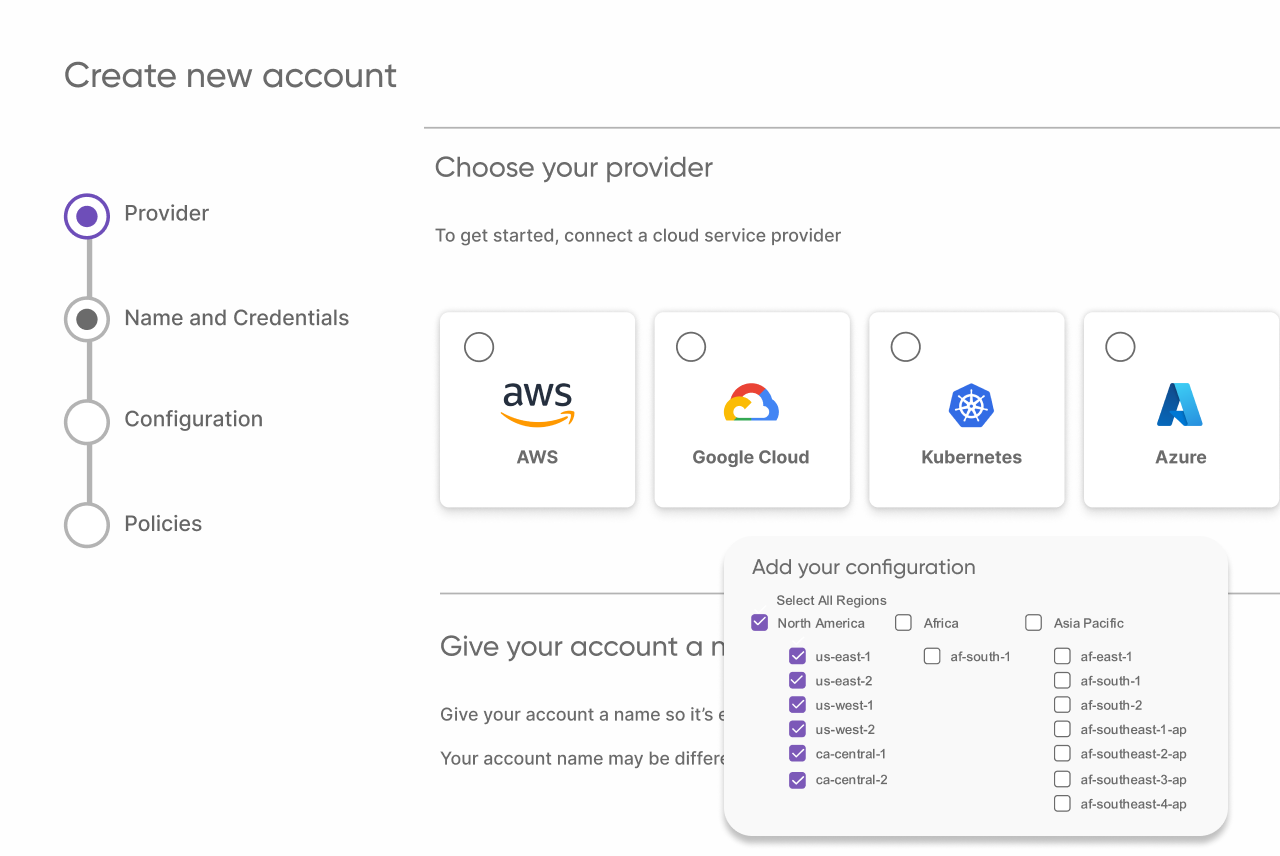This screenshot has height=856, width=1280.
Task: Uncheck the North America region group
Action: click(x=760, y=623)
